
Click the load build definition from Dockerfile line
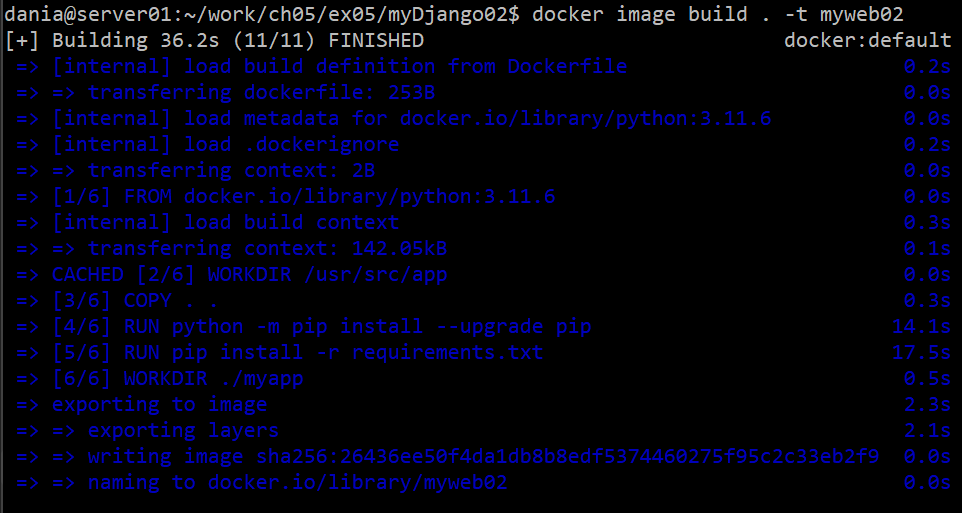[340, 67]
